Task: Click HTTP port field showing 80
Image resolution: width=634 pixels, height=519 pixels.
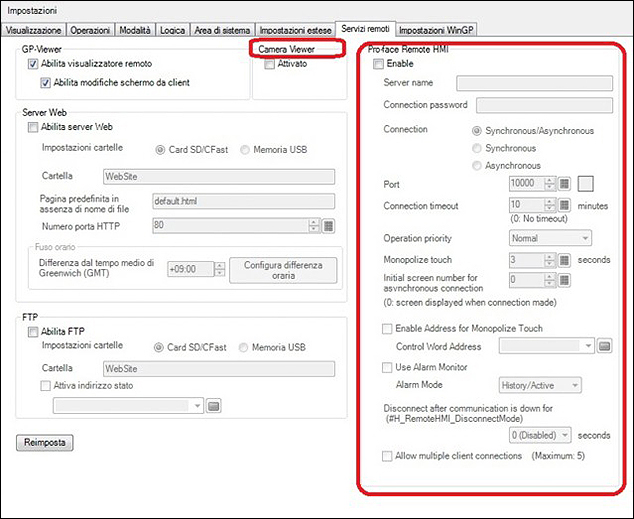Action: coord(230,226)
